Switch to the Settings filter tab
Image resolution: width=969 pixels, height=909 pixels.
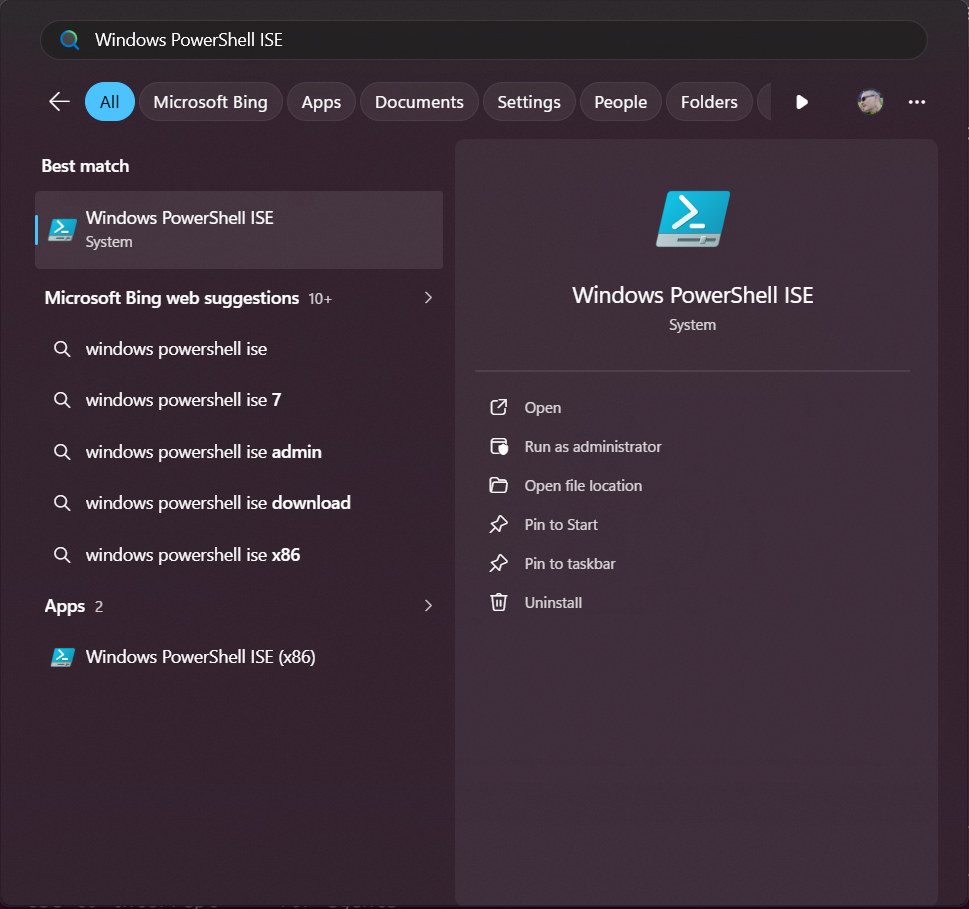click(529, 101)
